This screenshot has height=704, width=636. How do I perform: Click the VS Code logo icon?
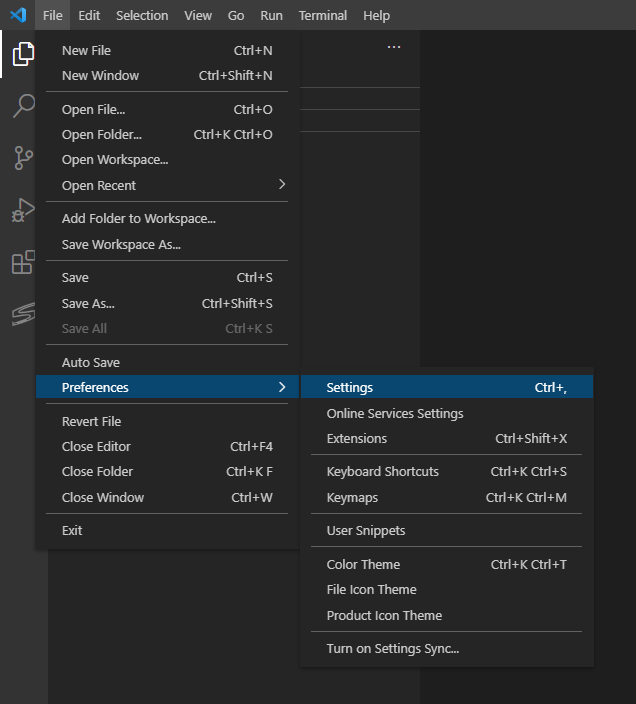pos(17,15)
